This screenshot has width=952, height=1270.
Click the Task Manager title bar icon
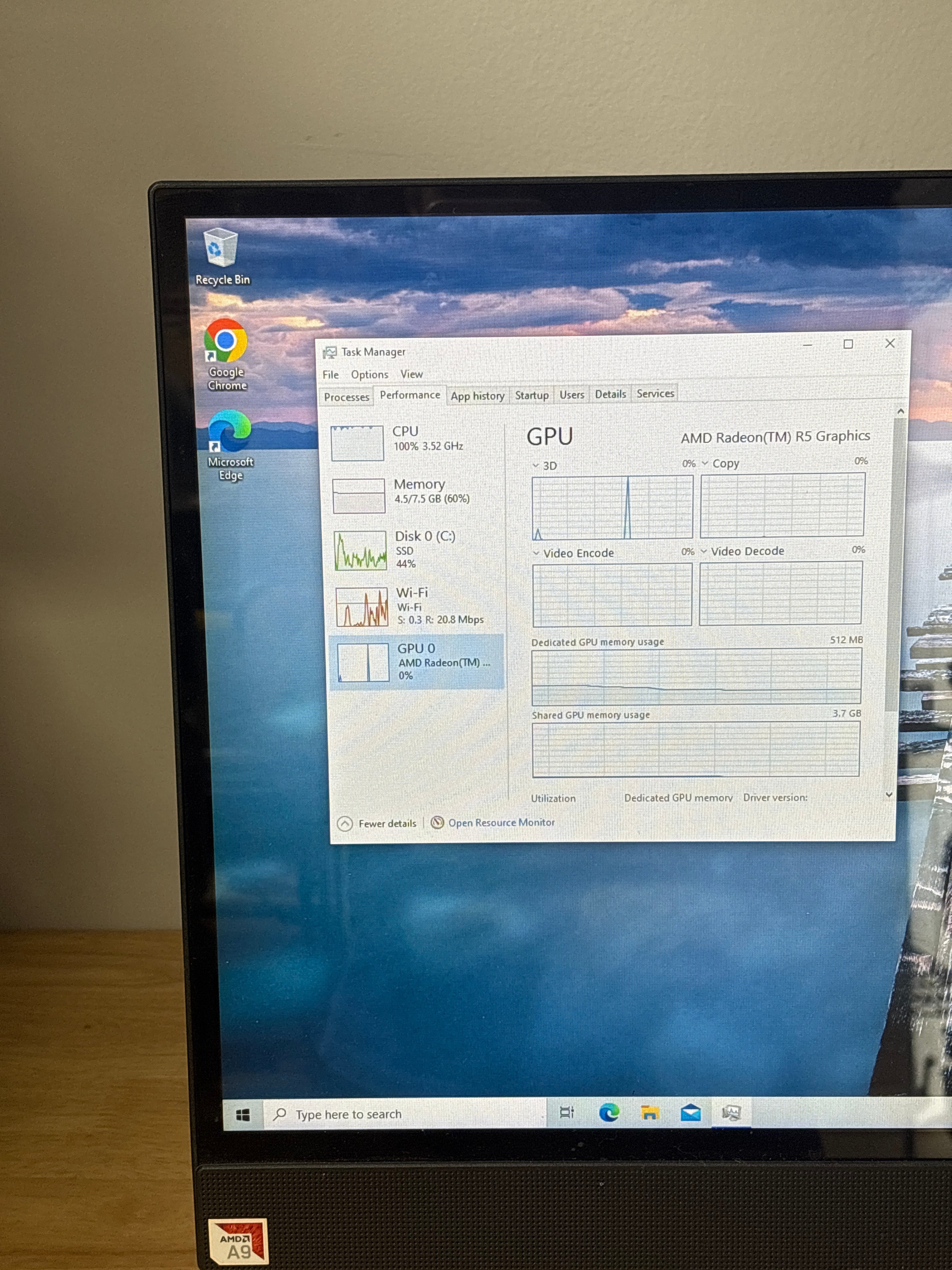pyautogui.click(x=330, y=352)
